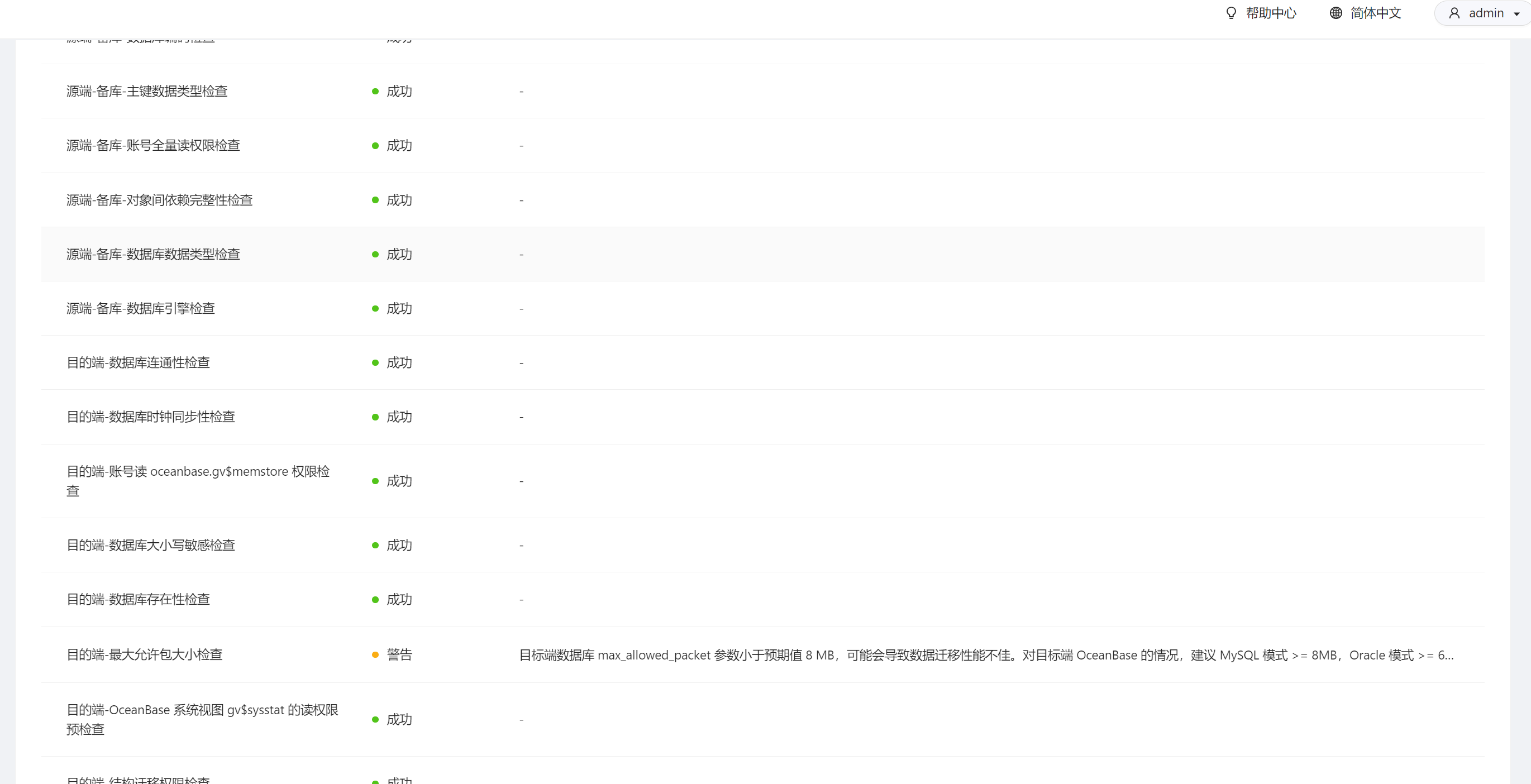This screenshot has height=784, width=1531.
Task: Click green dot for 大小写敏感检查
Action: tap(375, 545)
